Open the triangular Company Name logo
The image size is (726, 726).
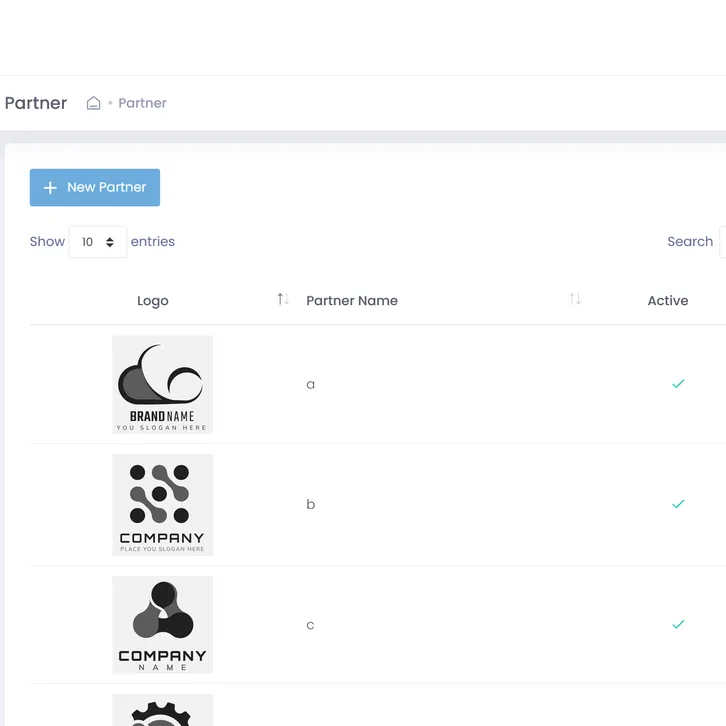[162, 625]
